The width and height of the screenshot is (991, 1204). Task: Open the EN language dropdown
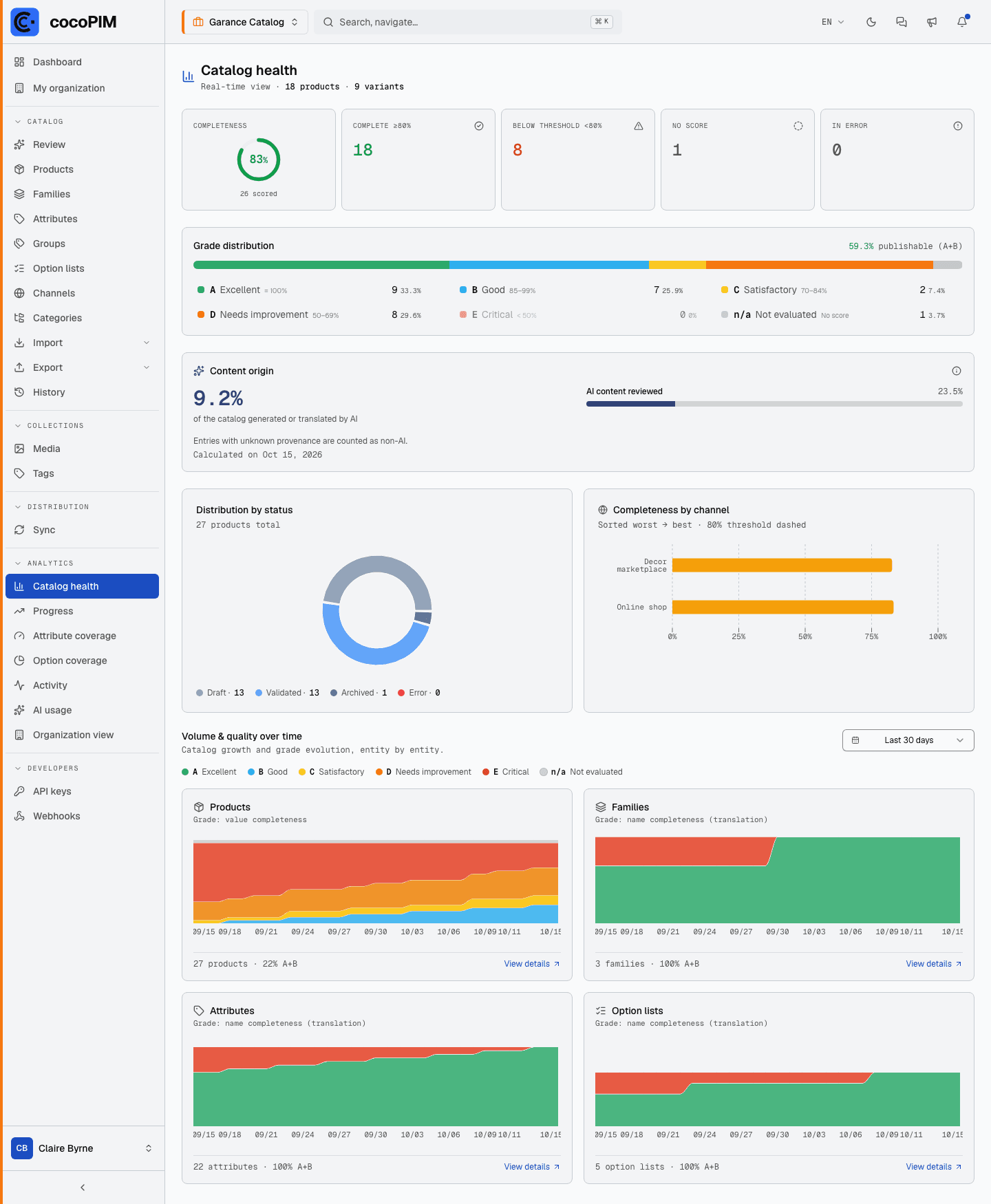tap(833, 22)
